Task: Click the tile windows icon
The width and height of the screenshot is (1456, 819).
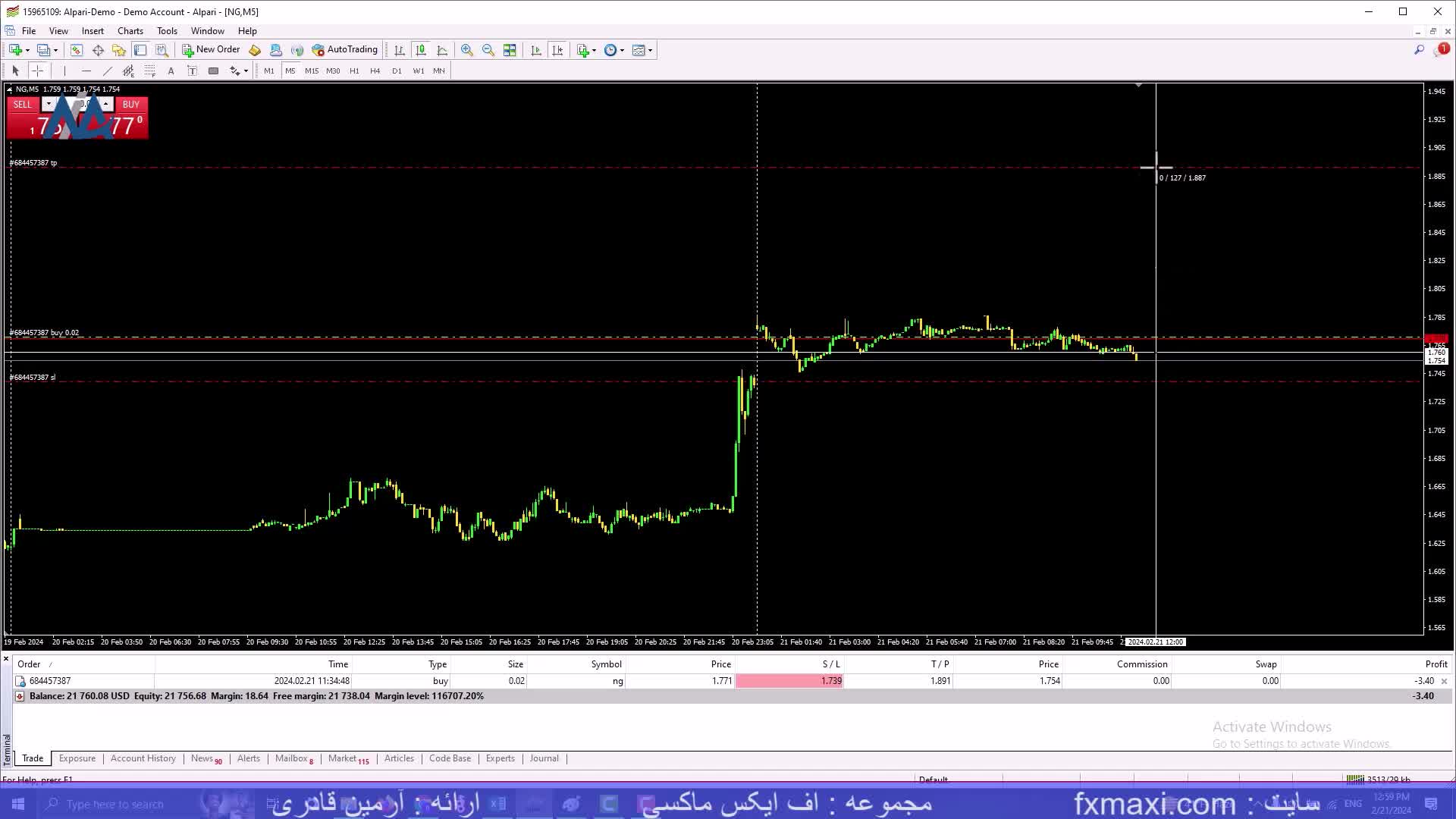Action: tap(510, 50)
